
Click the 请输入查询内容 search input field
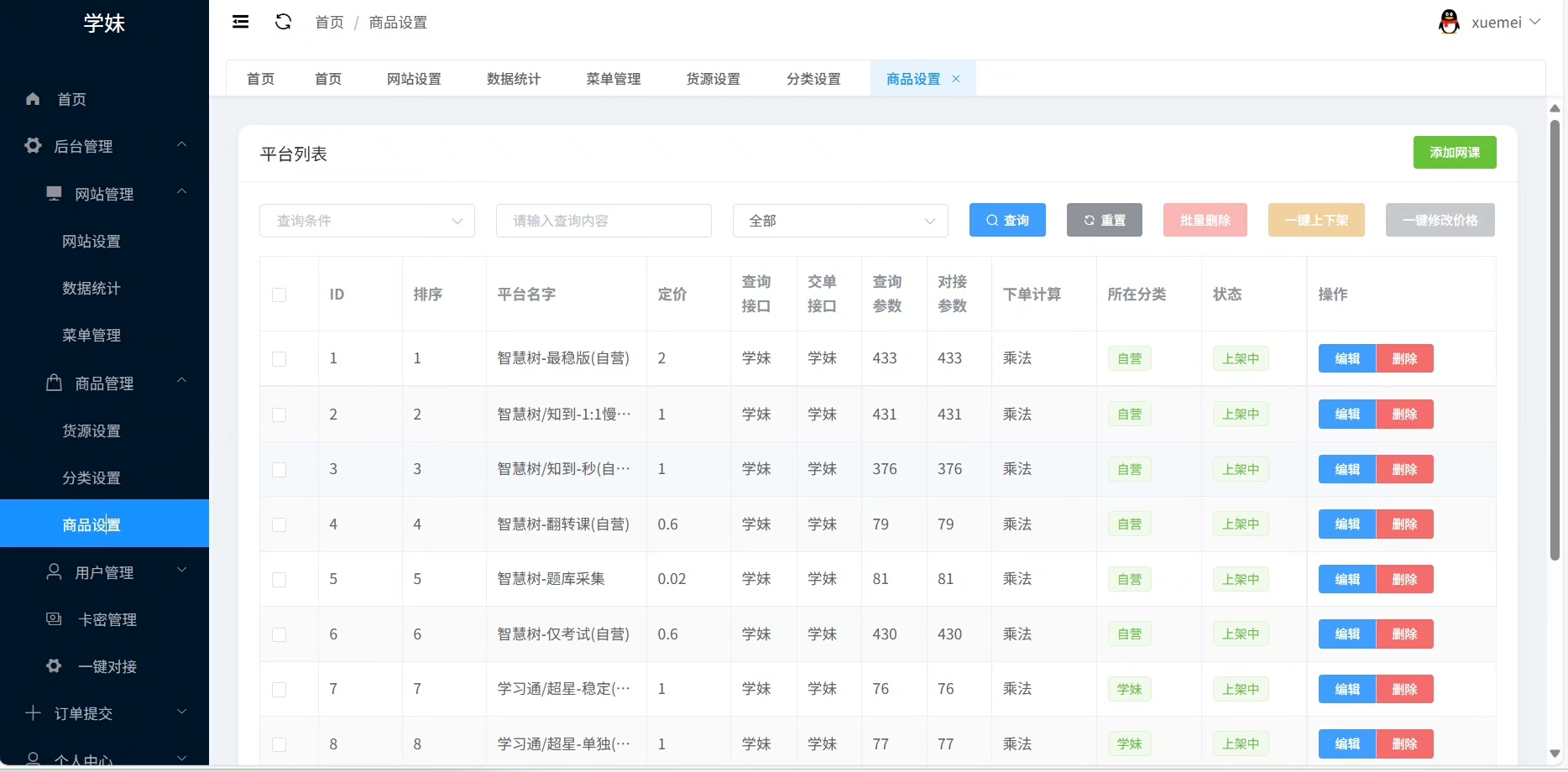[604, 221]
